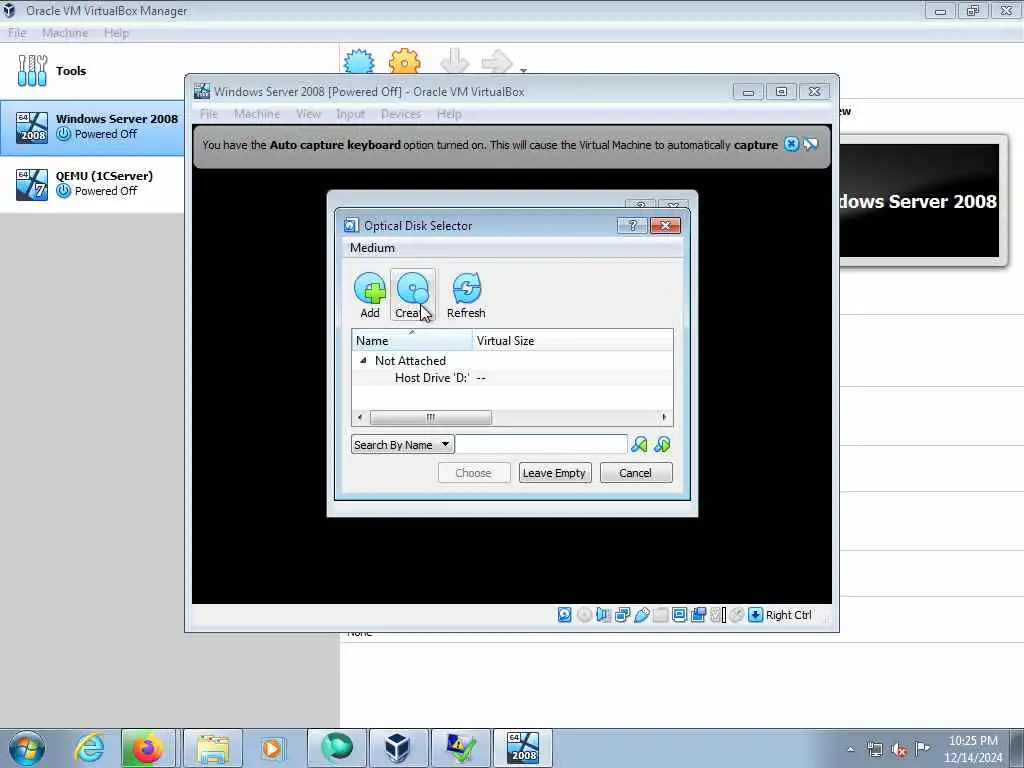Open Help menu in VirtualBox Manager

click(116, 33)
